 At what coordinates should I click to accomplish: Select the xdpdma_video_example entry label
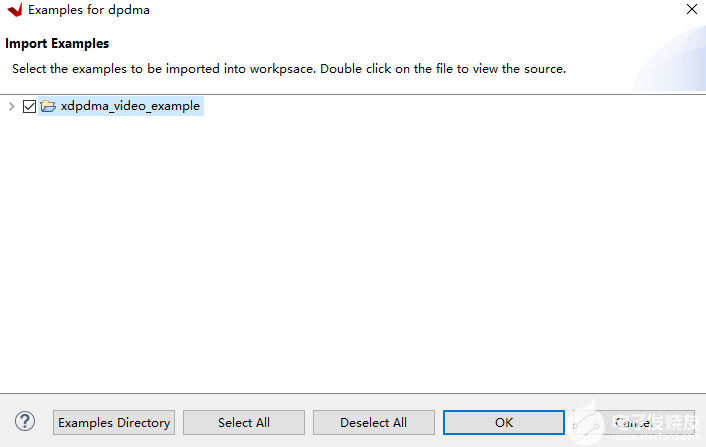(x=130, y=106)
